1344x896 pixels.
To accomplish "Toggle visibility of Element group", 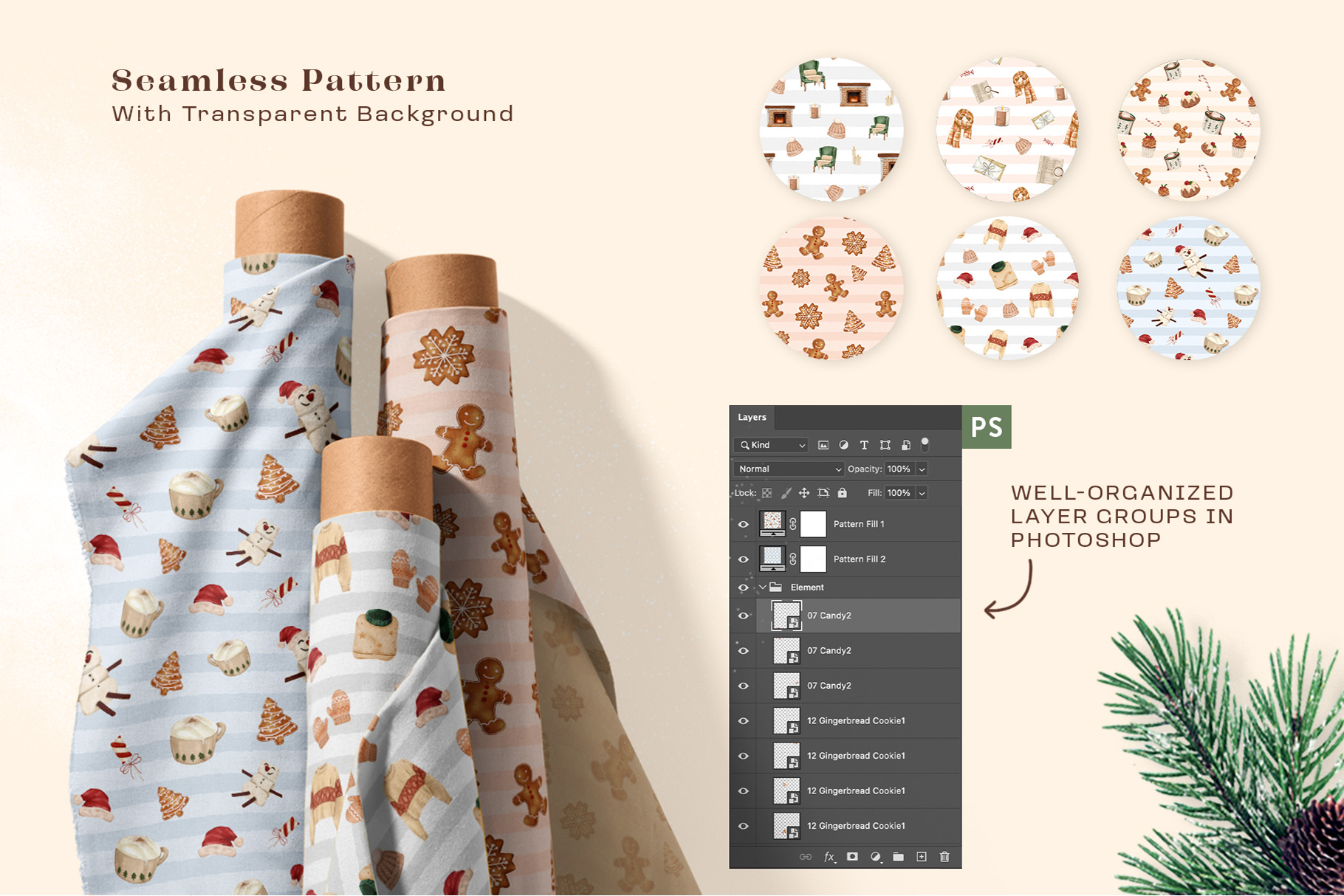I will coord(744,587).
